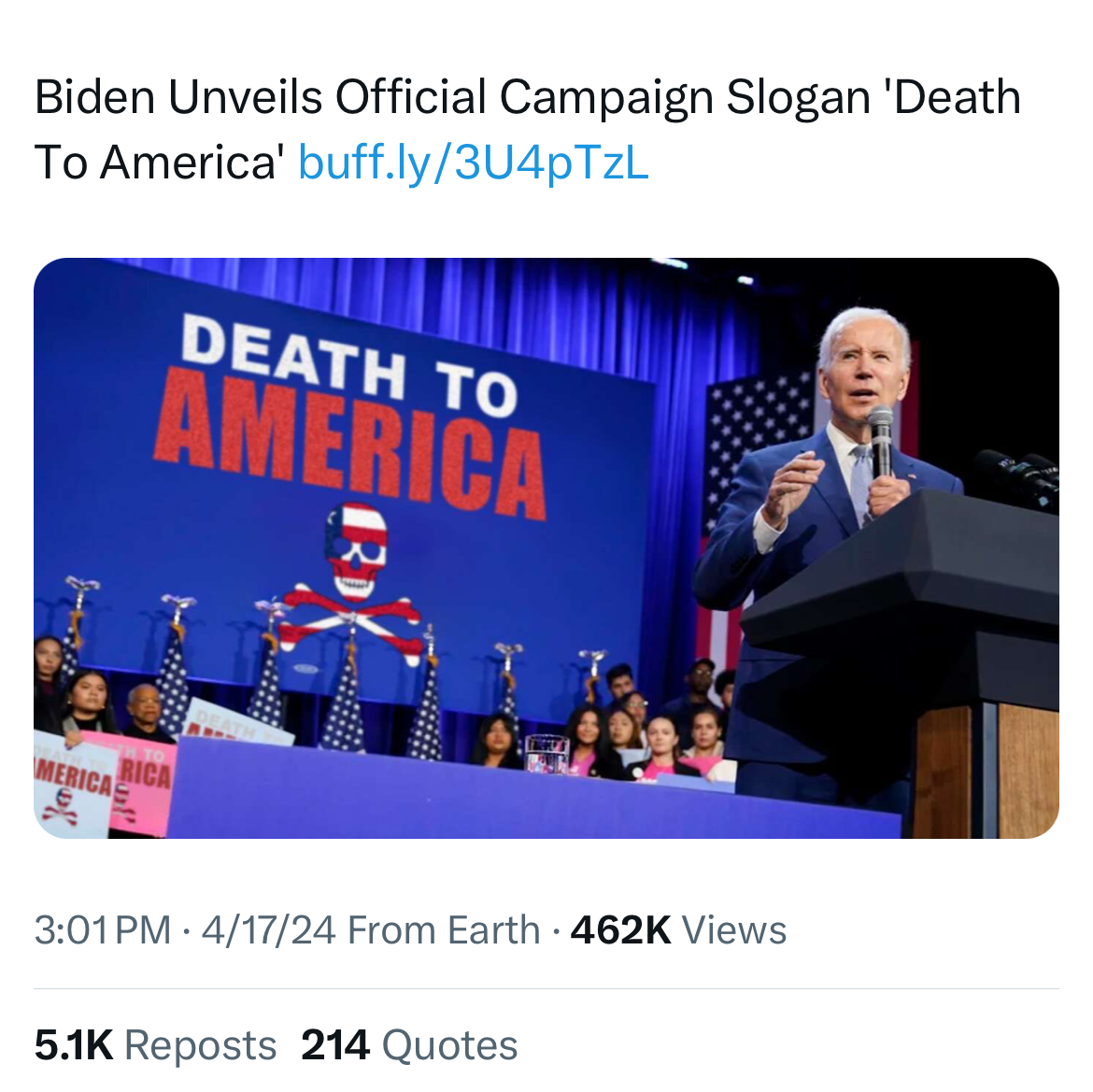The width and height of the screenshot is (1093, 1092).
Task: Click the "From Earth" location label
Action: pyautogui.click(x=444, y=930)
